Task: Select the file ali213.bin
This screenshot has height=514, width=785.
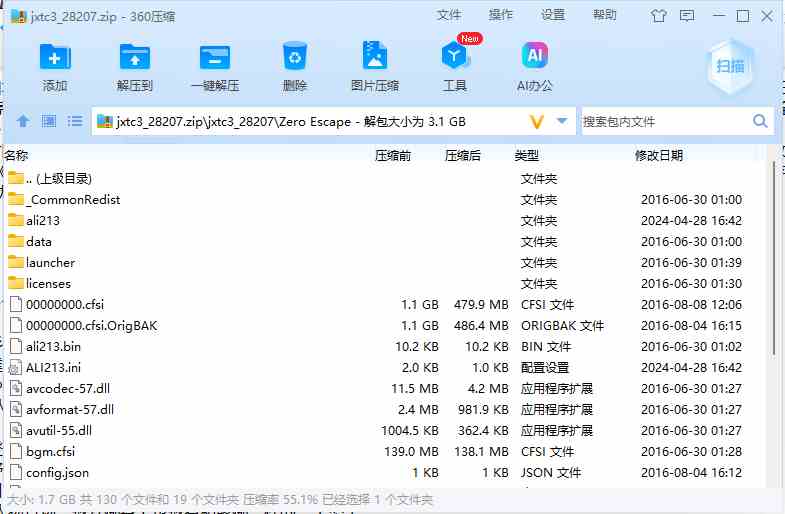Action: pos(385,347)
